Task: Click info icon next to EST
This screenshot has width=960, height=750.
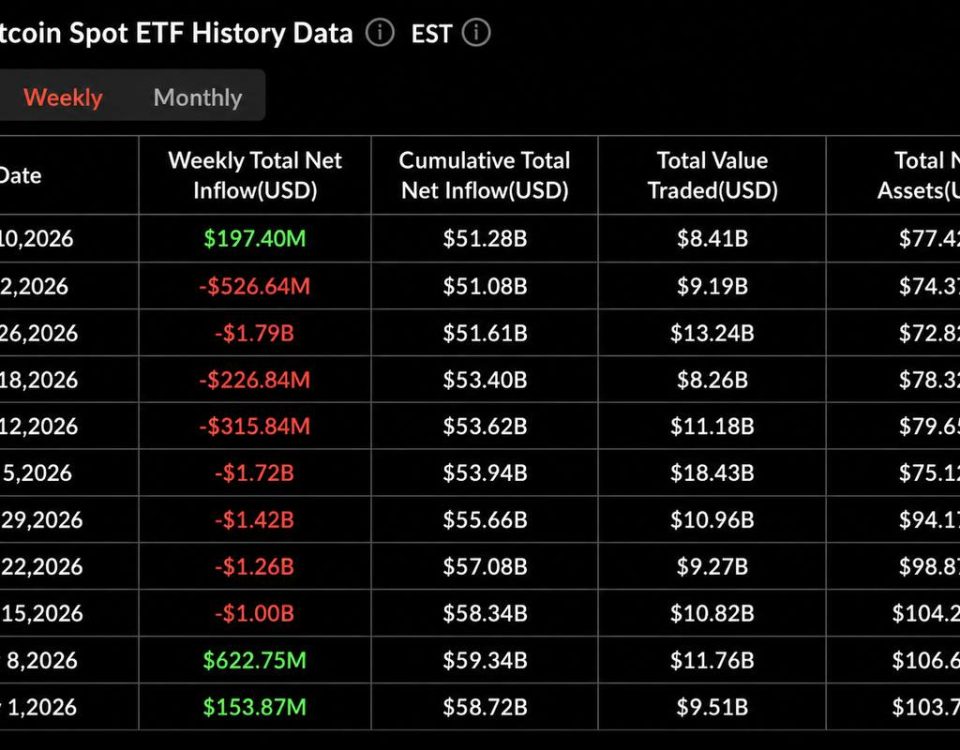Action: [476, 32]
